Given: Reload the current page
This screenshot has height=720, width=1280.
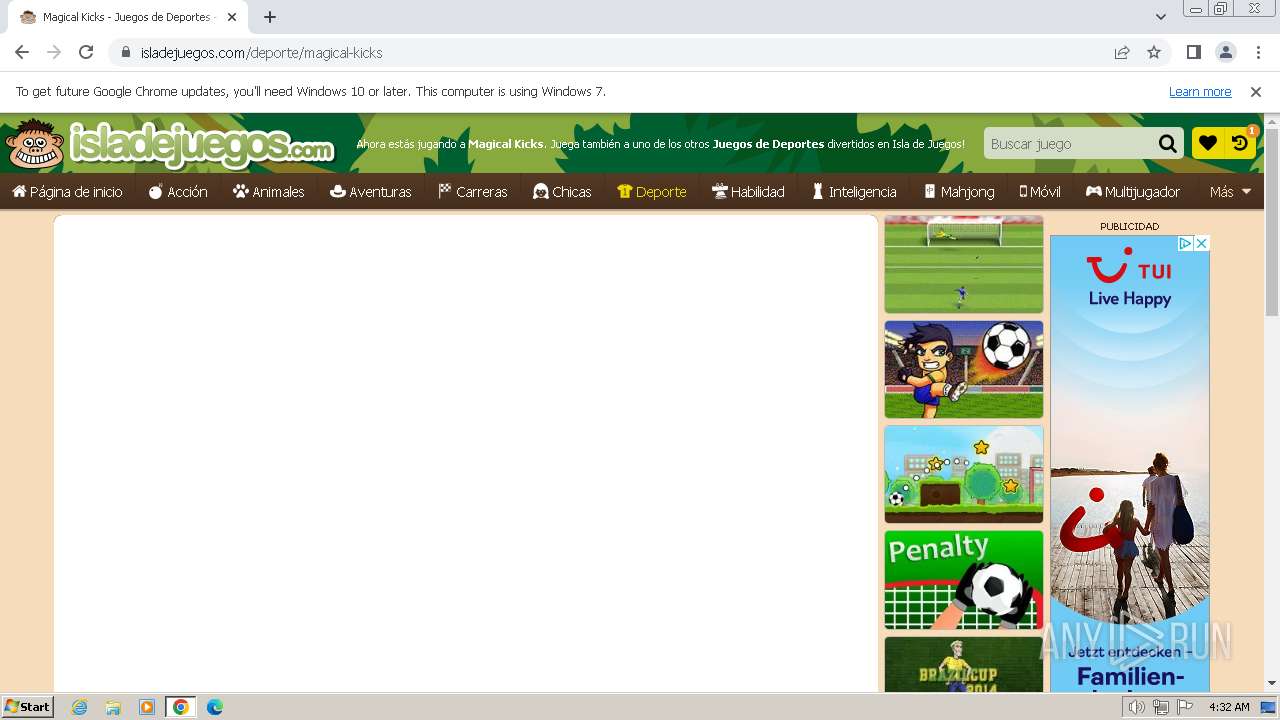Looking at the screenshot, I should click(86, 52).
